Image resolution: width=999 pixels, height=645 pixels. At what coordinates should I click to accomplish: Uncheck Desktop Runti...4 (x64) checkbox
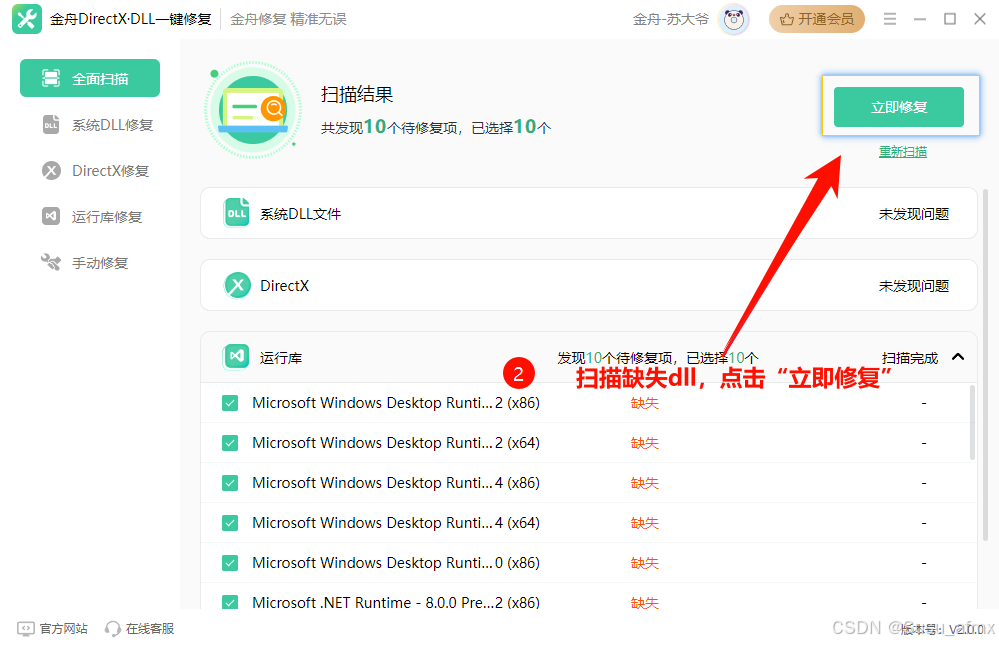230,523
